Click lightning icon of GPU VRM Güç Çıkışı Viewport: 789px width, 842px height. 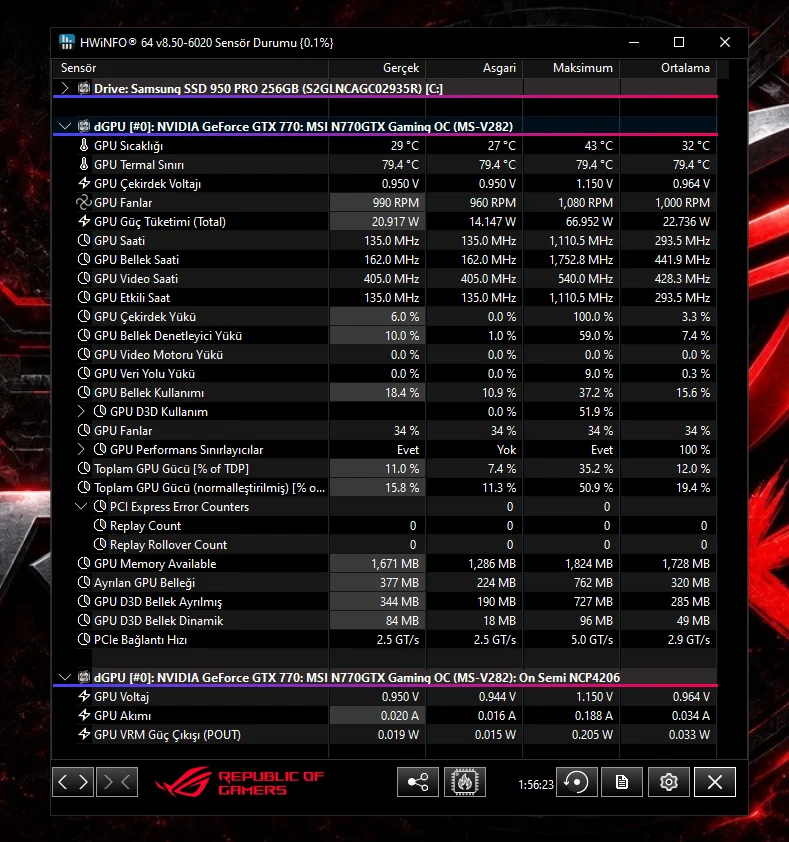tap(84, 734)
